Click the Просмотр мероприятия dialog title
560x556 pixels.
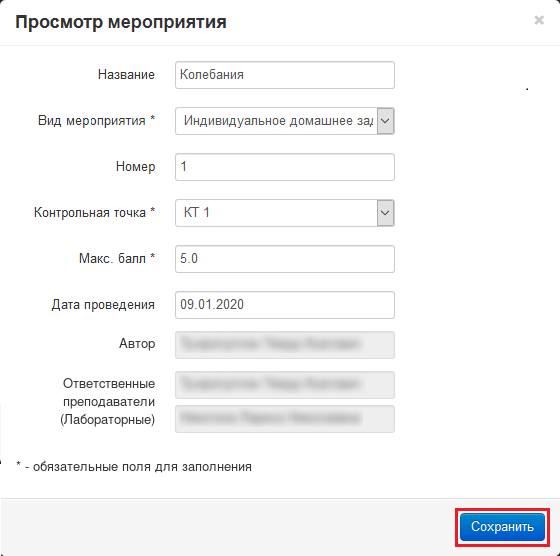(121, 22)
